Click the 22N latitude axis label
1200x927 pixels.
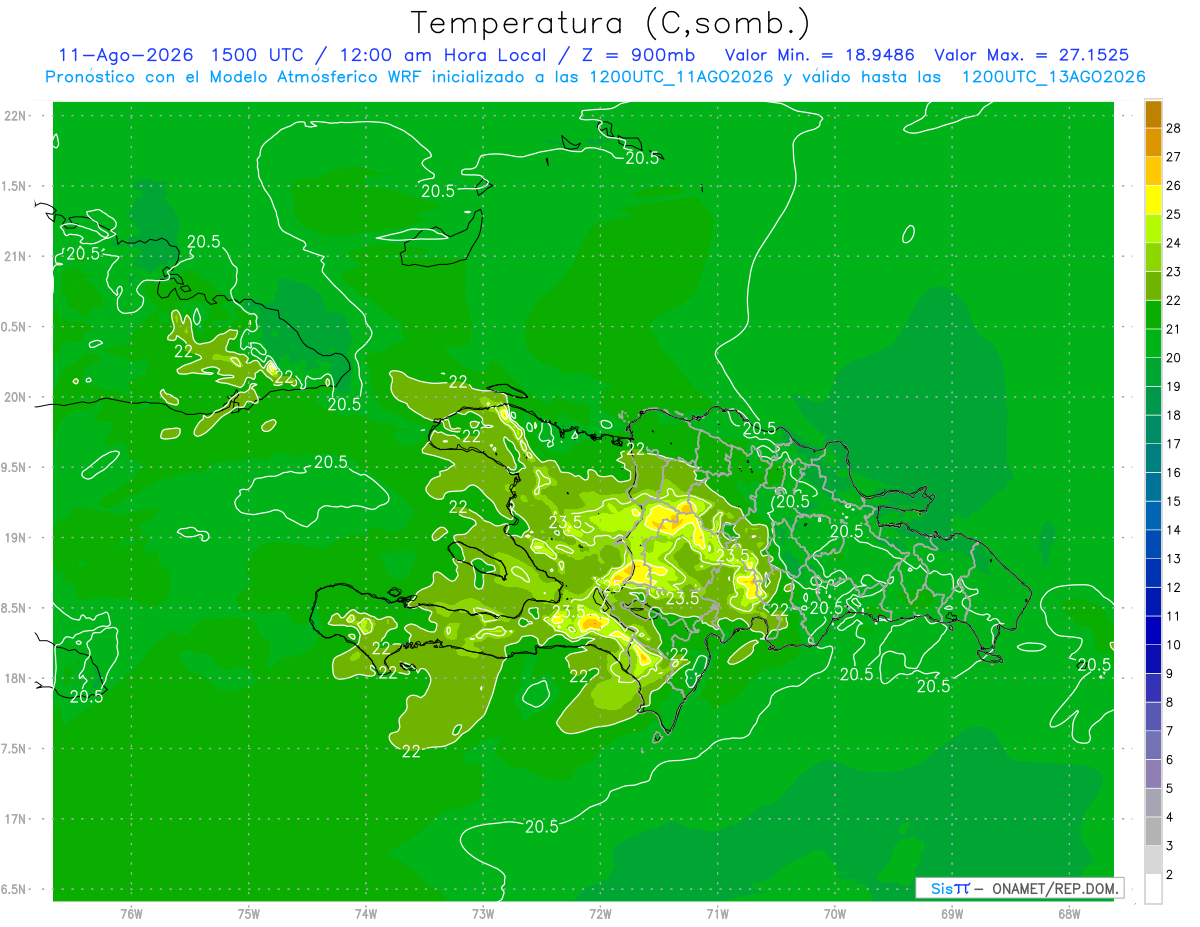click(x=17, y=116)
